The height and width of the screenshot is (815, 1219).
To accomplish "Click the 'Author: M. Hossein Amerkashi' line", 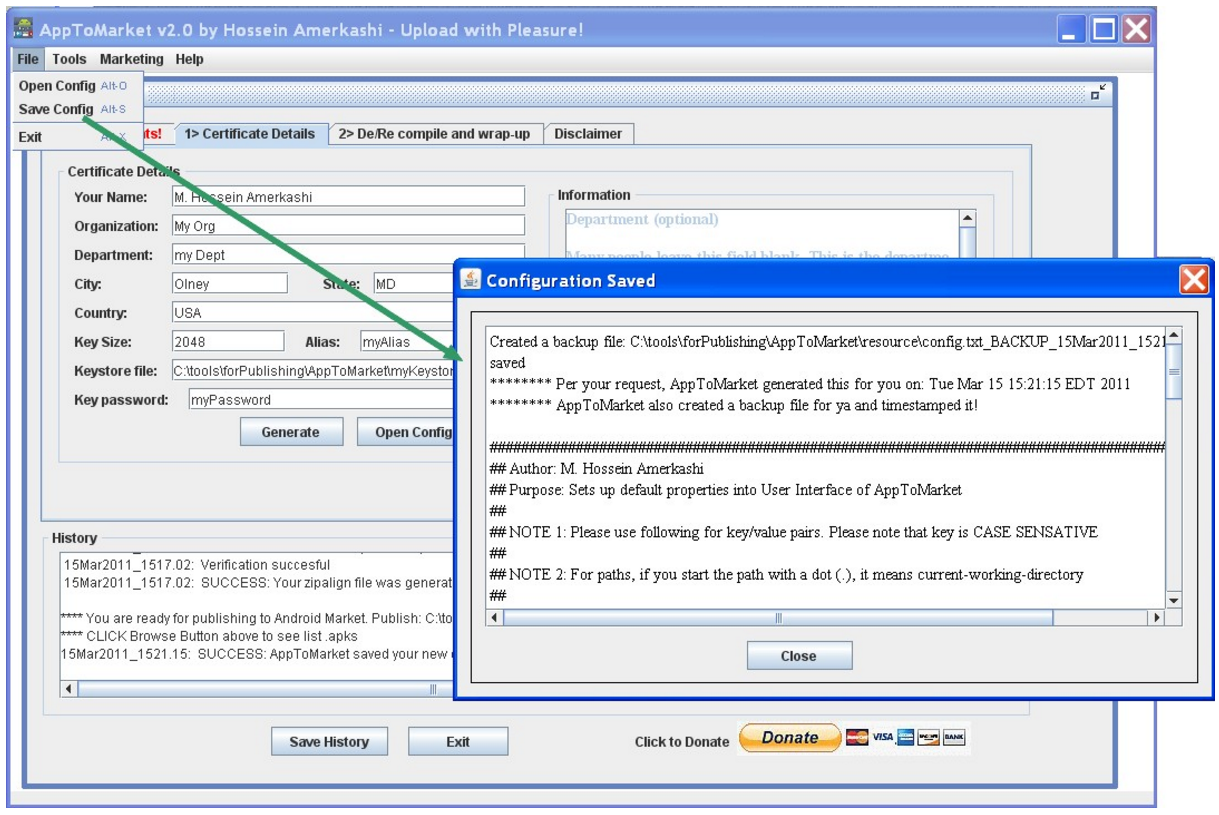I will click(597, 469).
